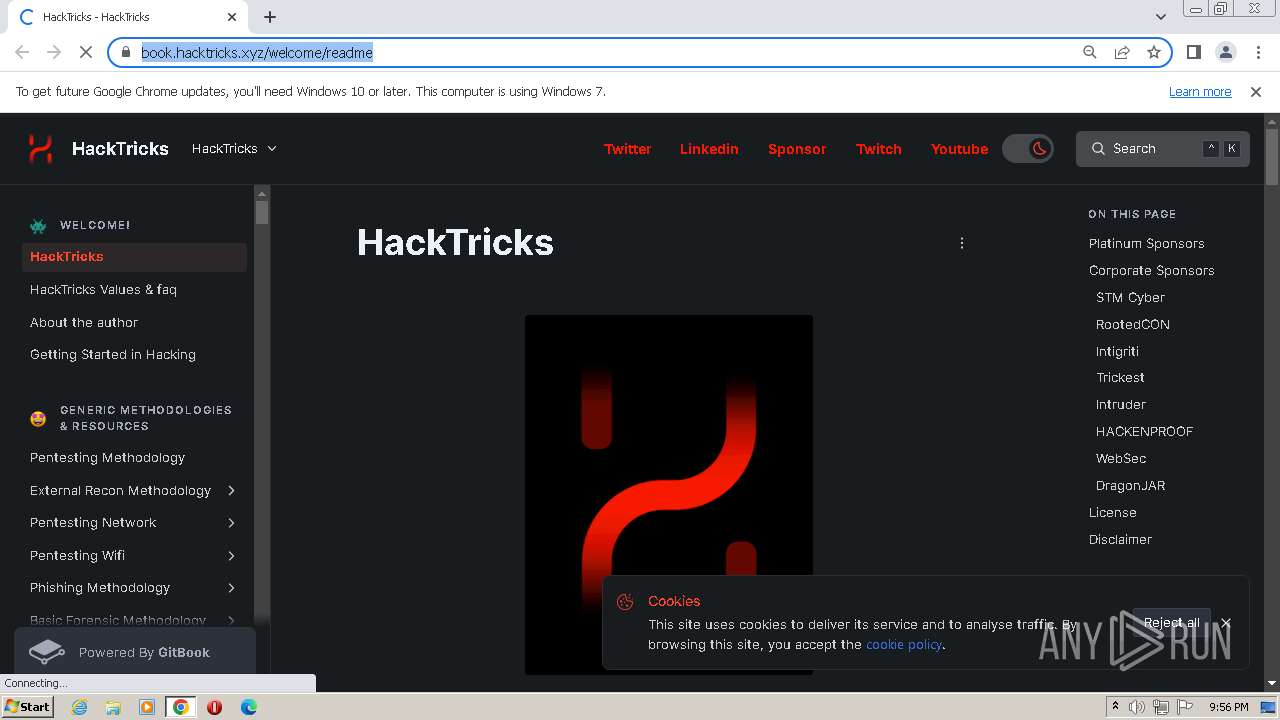The height and width of the screenshot is (720, 1280).
Task: Open the page three-dot options menu
Action: pyautogui.click(x=962, y=243)
